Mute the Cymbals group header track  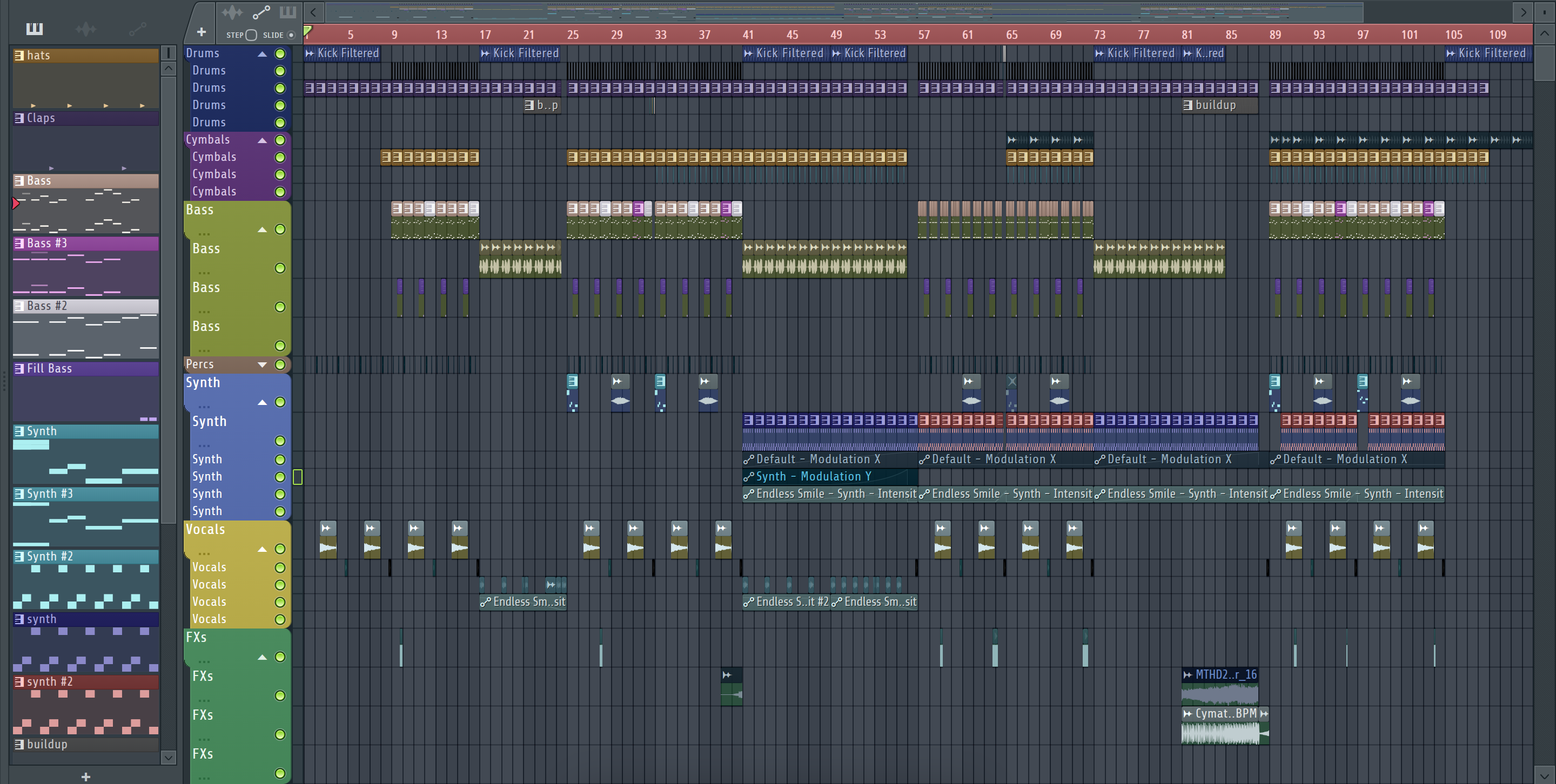280,140
